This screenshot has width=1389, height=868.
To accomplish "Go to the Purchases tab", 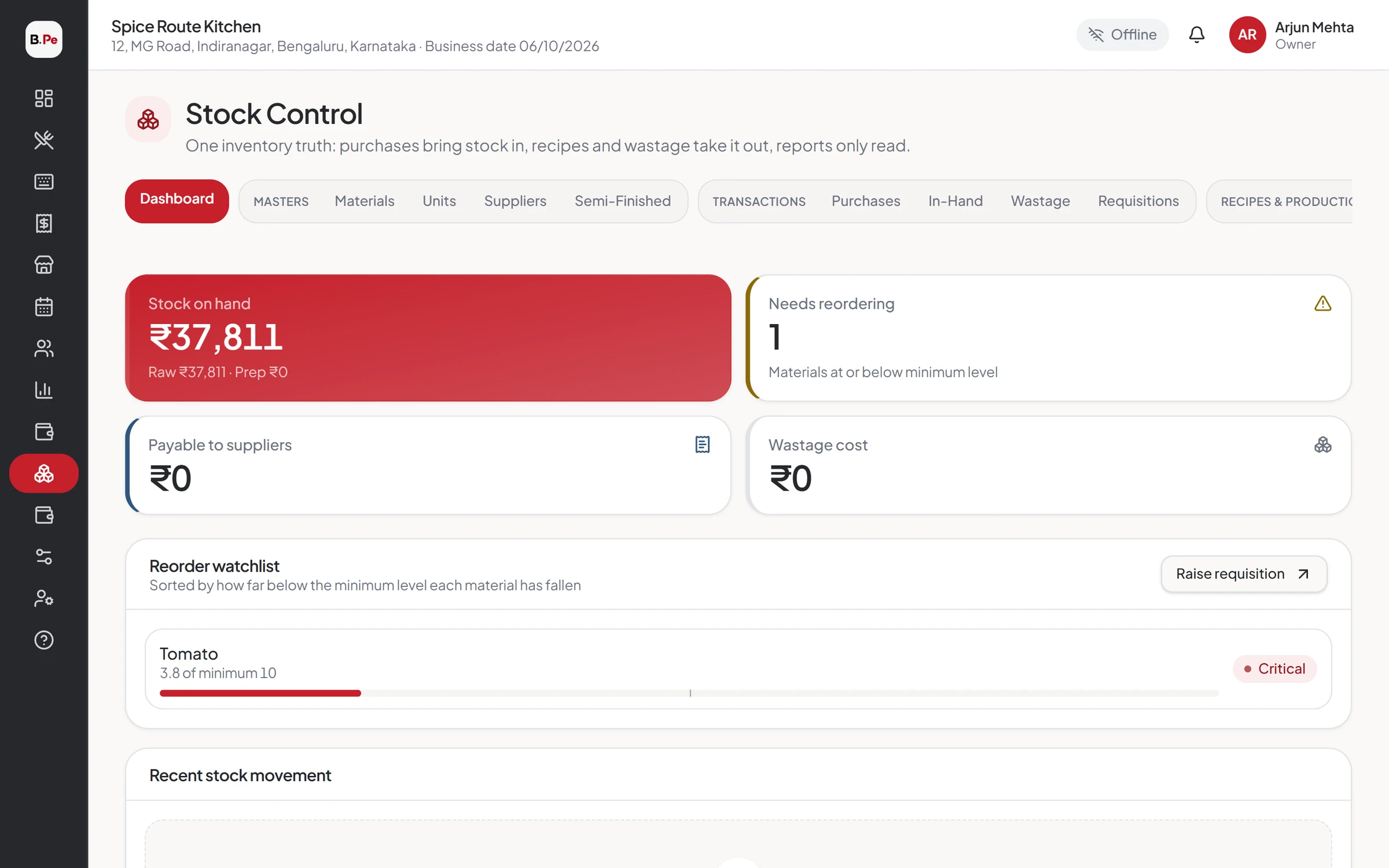I will click(x=866, y=201).
